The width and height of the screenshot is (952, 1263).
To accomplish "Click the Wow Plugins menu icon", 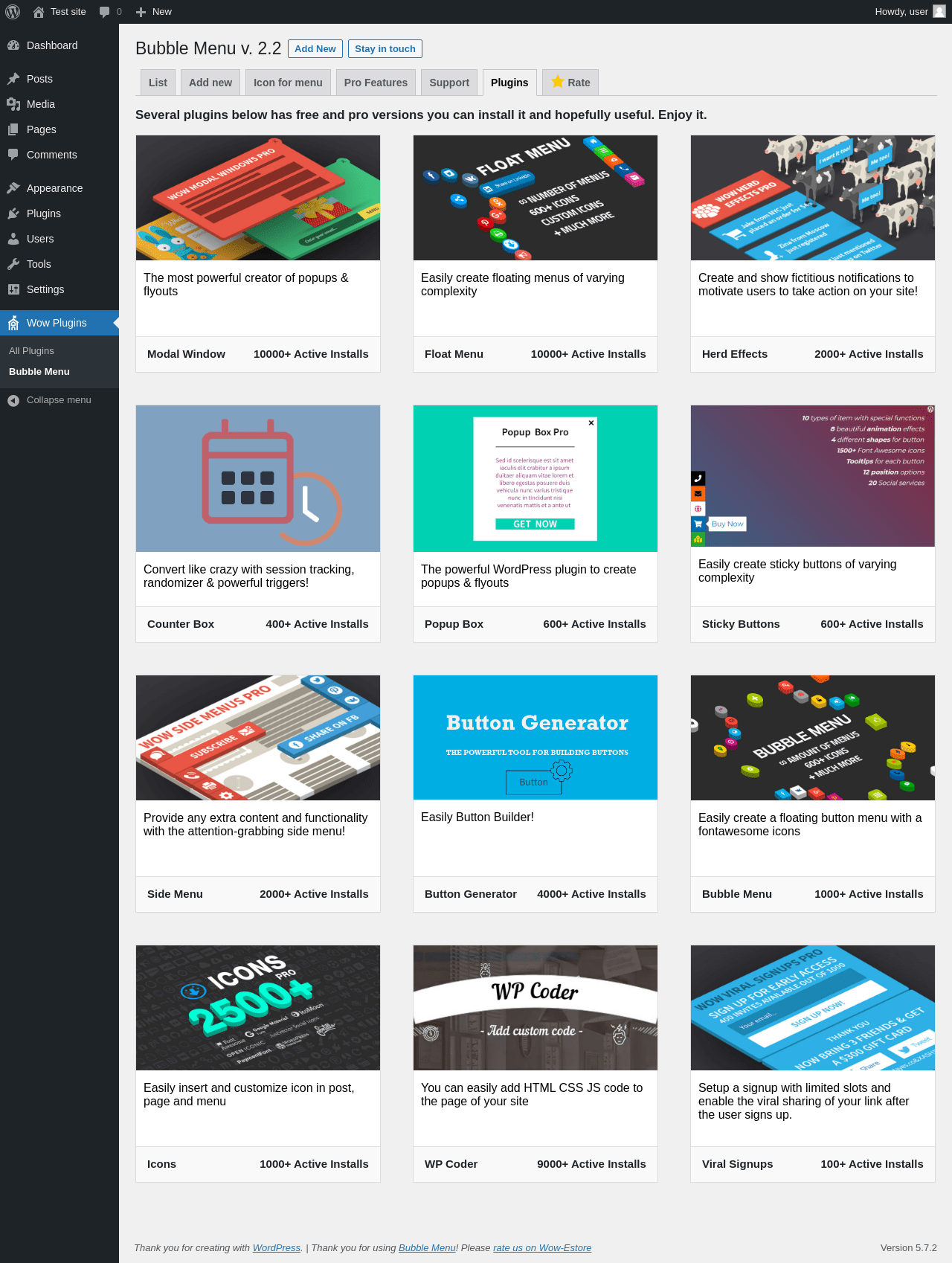I will coord(13,323).
